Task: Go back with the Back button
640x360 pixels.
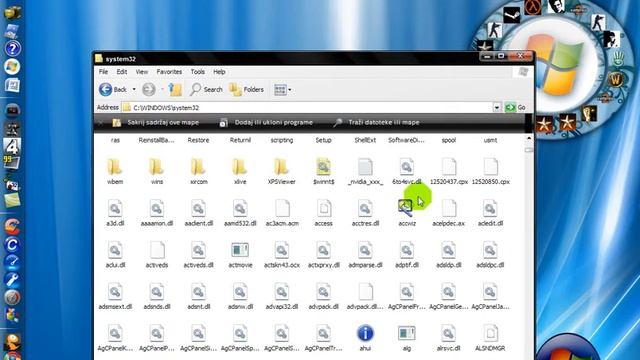Action: pos(112,89)
